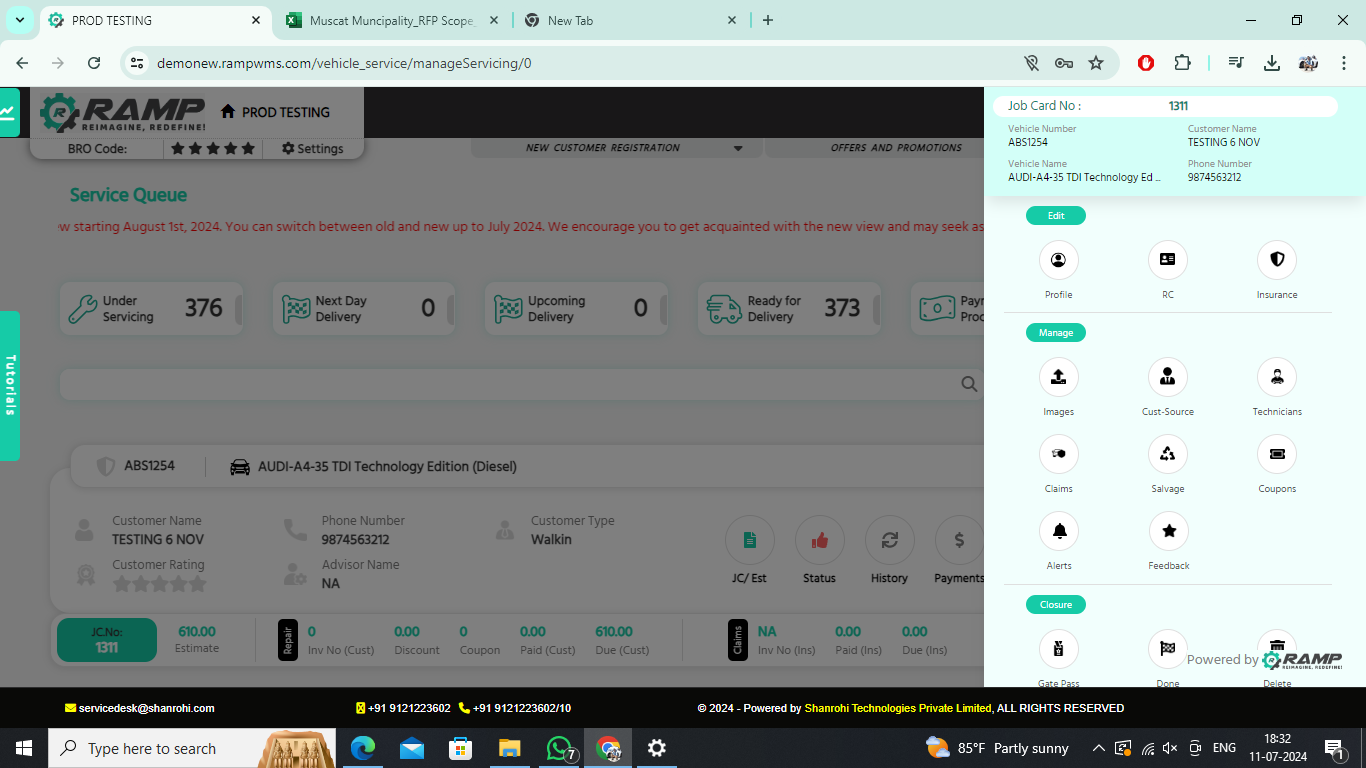Click the red Status thumbs-up icon
The image size is (1366, 768).
coord(819,542)
